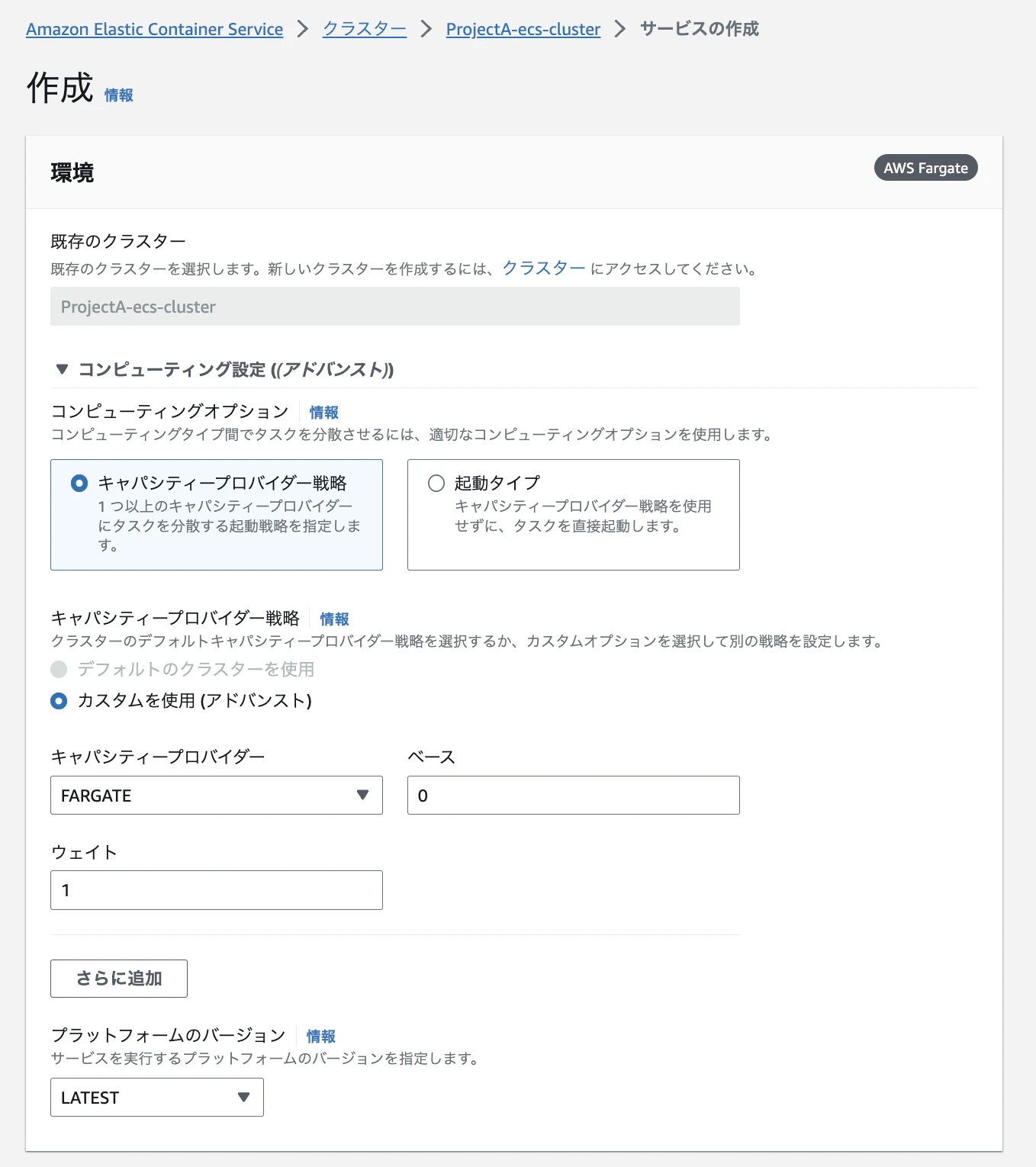Click the ウェイト input field
Viewport: 1036px width, 1167px height.
tap(217, 890)
